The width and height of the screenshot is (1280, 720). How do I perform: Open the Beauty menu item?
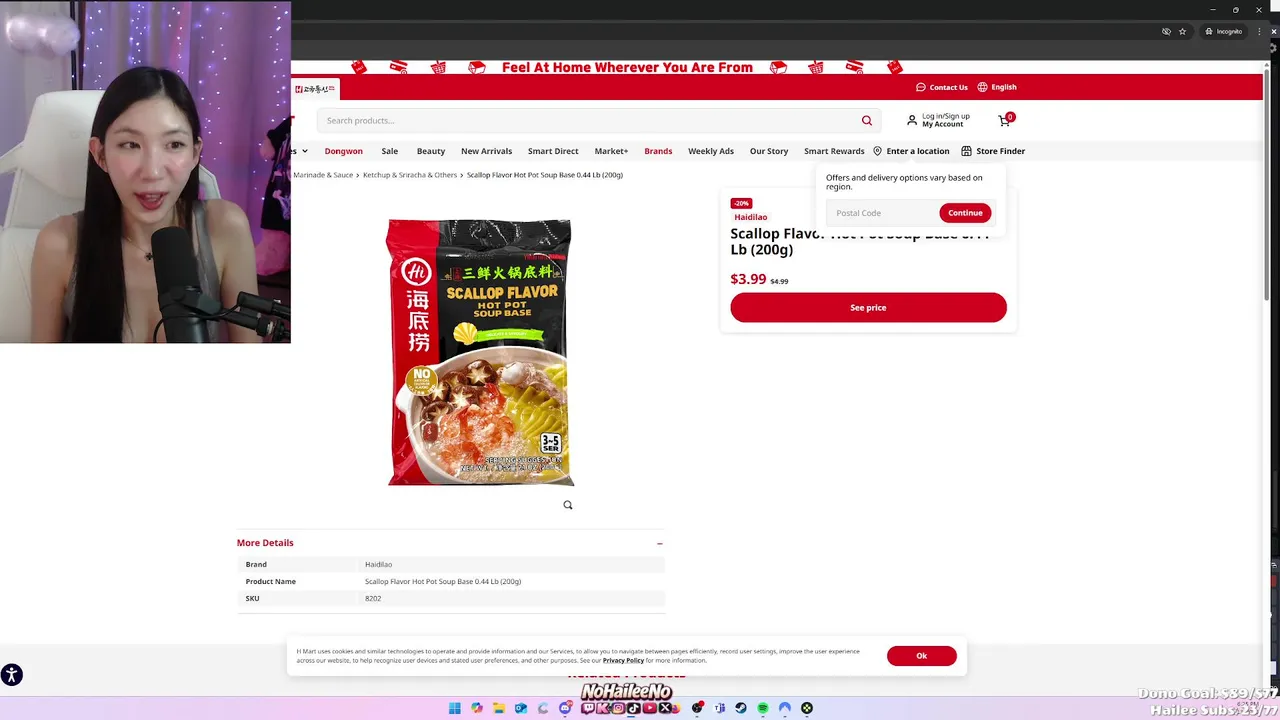[x=431, y=151]
